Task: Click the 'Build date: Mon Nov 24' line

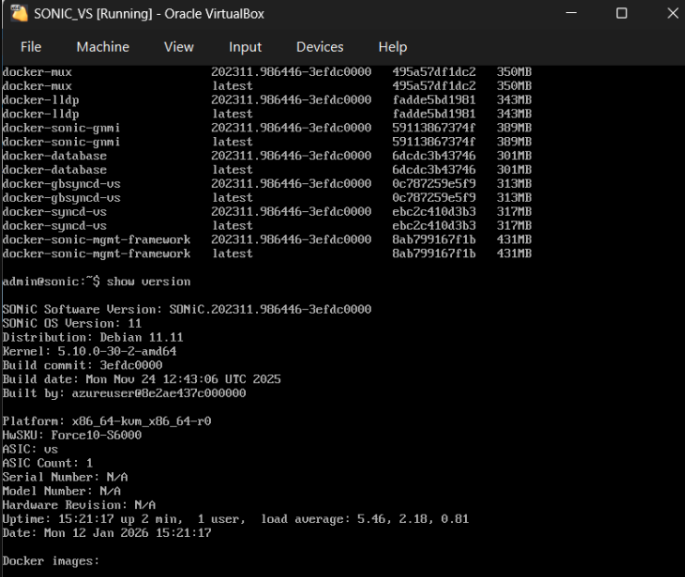Action: coord(142,379)
